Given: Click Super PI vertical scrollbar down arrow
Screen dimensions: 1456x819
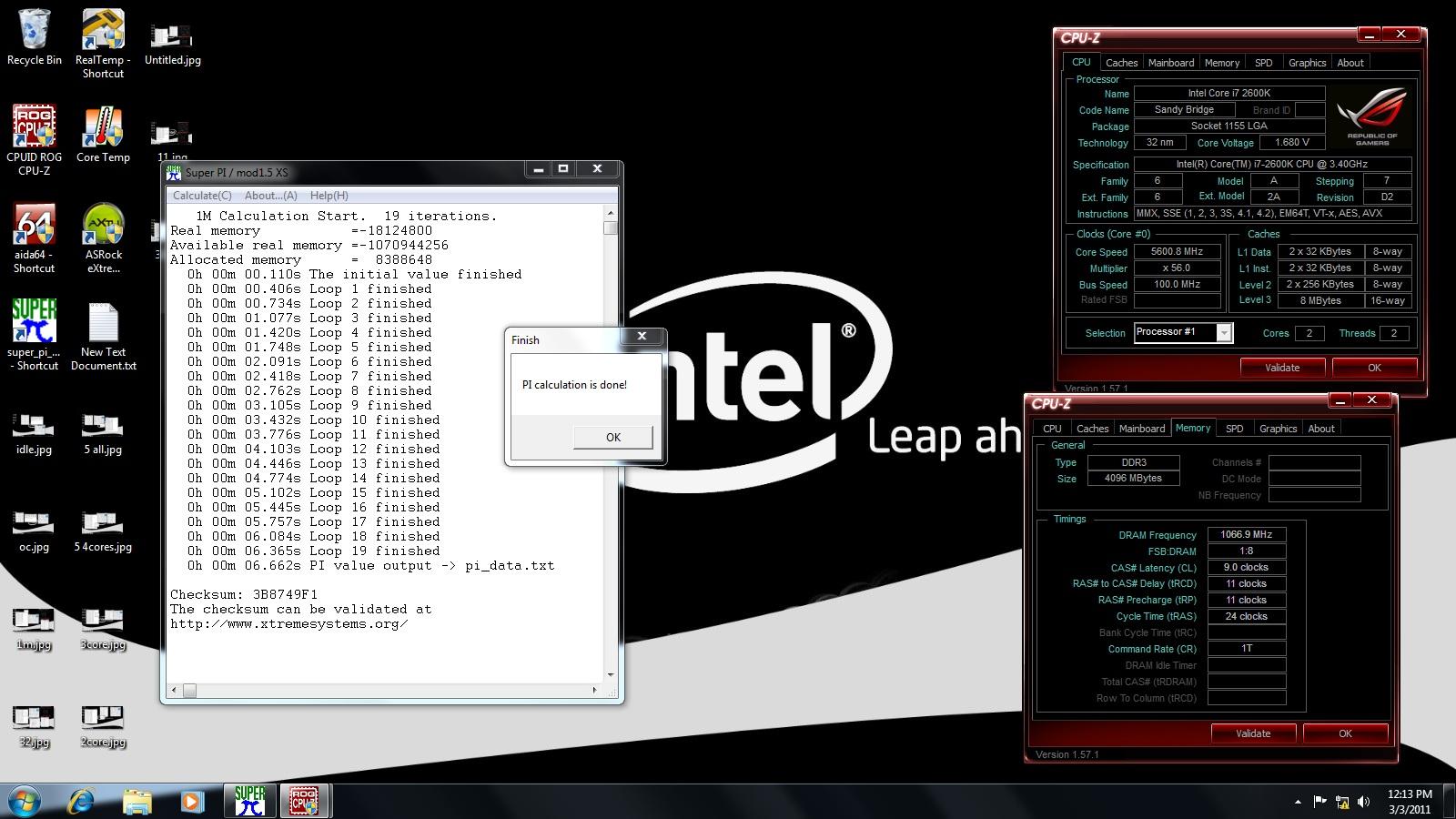Looking at the screenshot, I should point(611,675).
